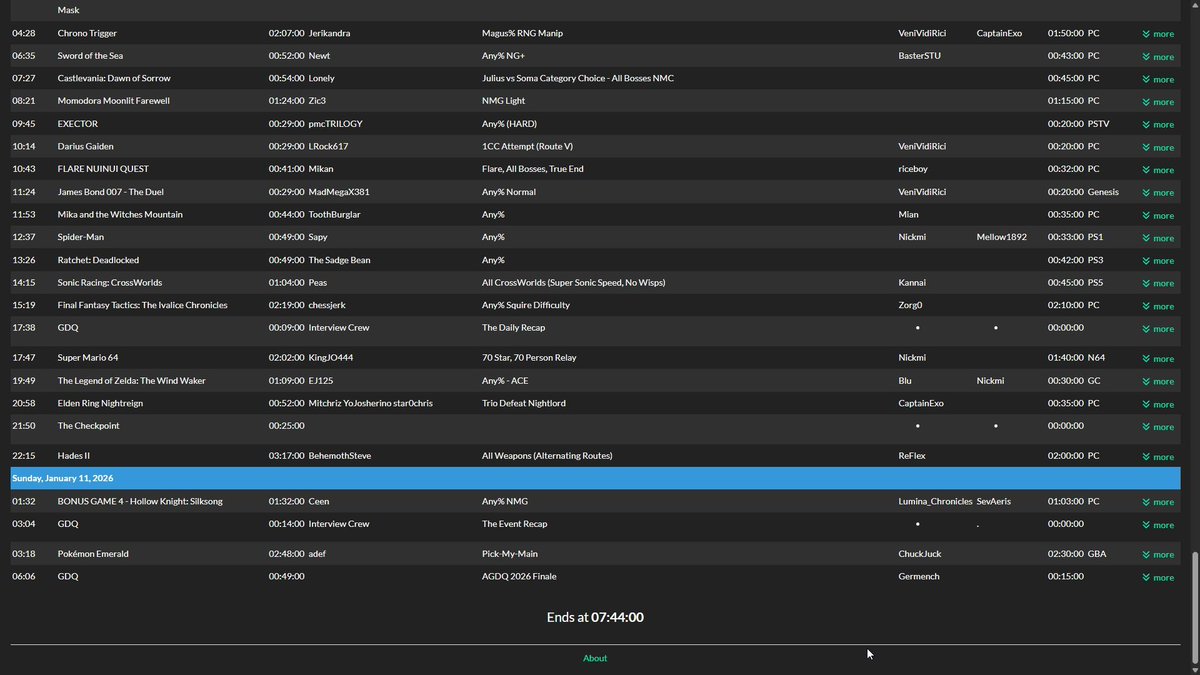Expand more for Momodora Moonlit Farewell
Viewport: 1200px width, 675px height.
[1158, 102]
